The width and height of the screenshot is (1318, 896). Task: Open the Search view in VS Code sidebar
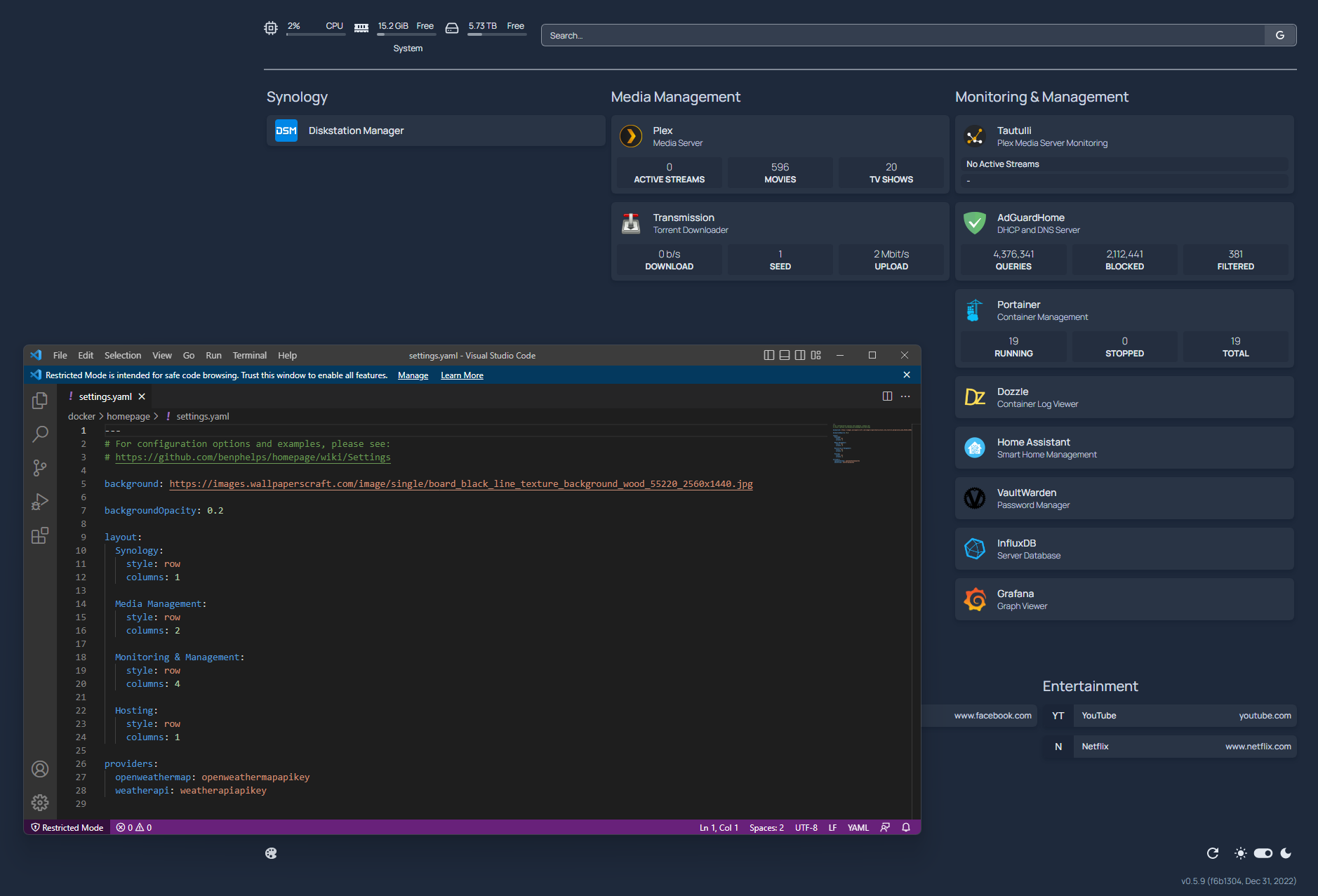pyautogui.click(x=40, y=434)
